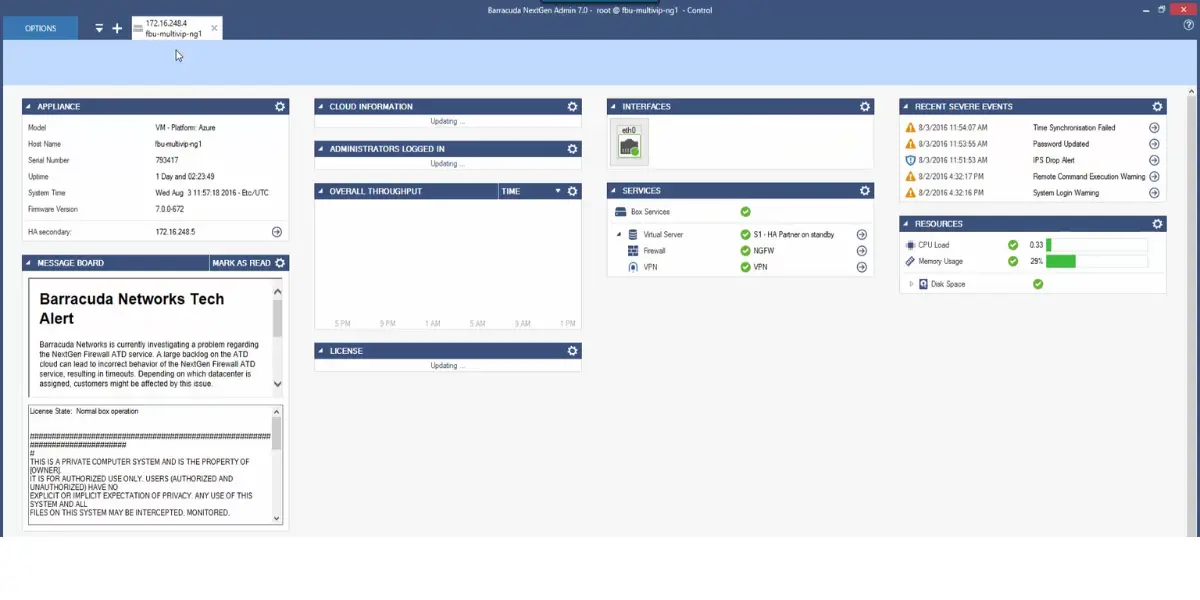Collapse the Message Board panel
Viewport: 1200px width, 600px height.
click(29, 263)
